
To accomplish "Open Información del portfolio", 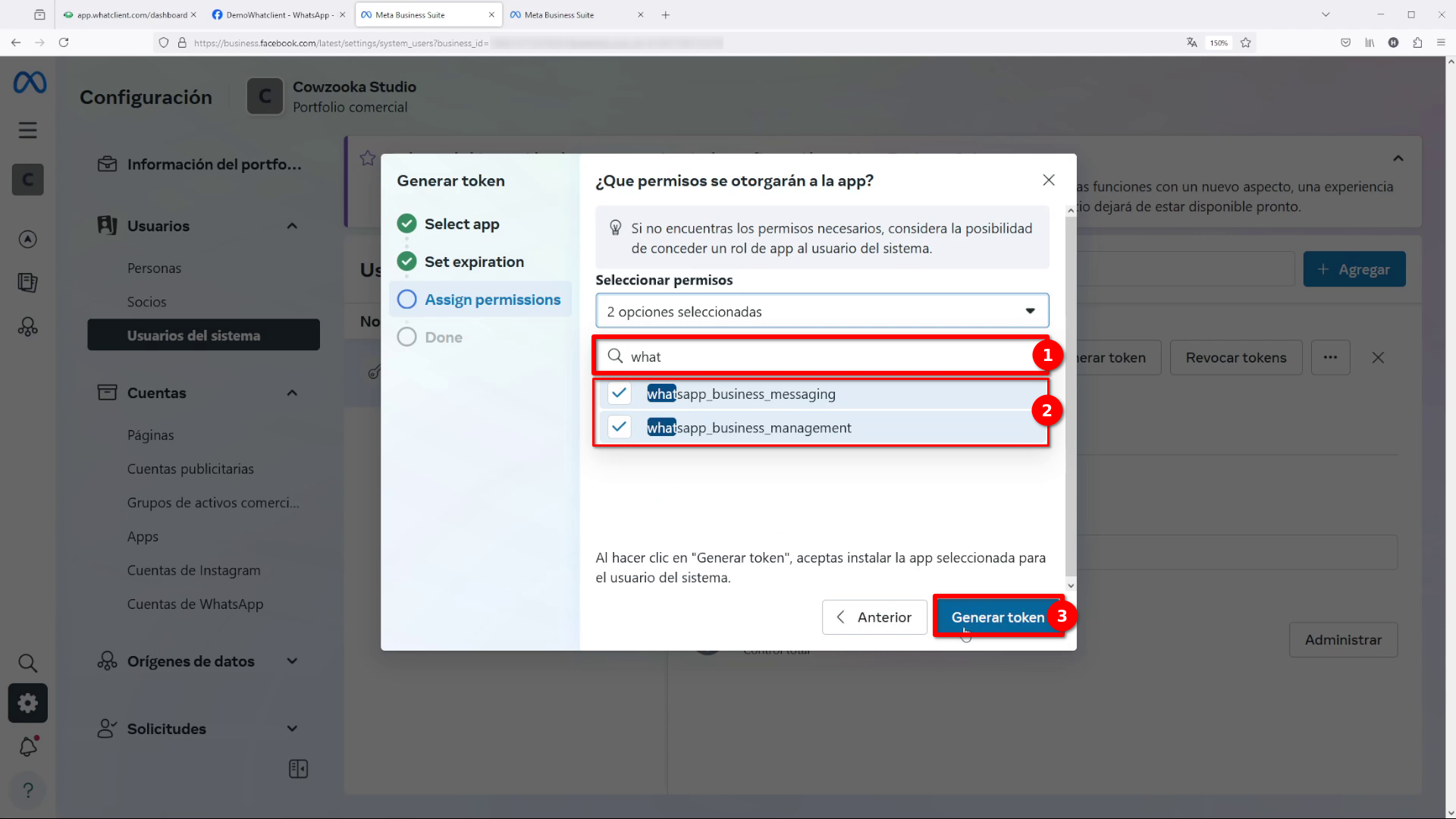I will 199,164.
